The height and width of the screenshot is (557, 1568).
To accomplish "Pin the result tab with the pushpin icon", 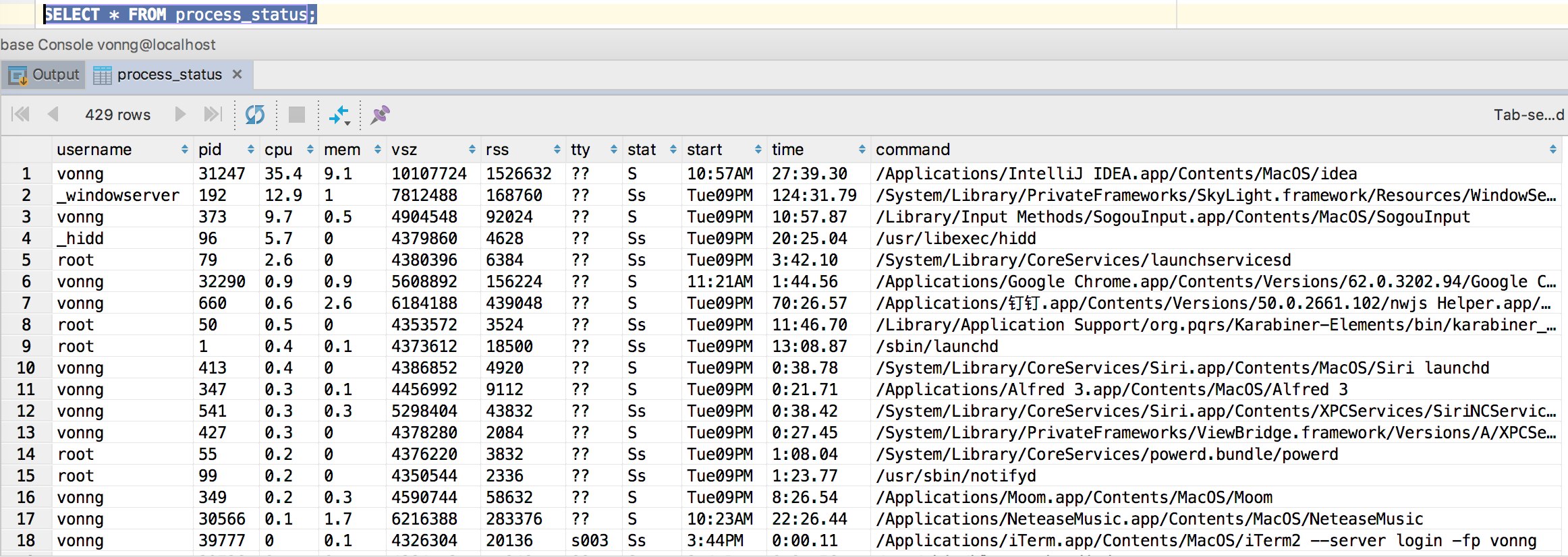I will tap(380, 115).
